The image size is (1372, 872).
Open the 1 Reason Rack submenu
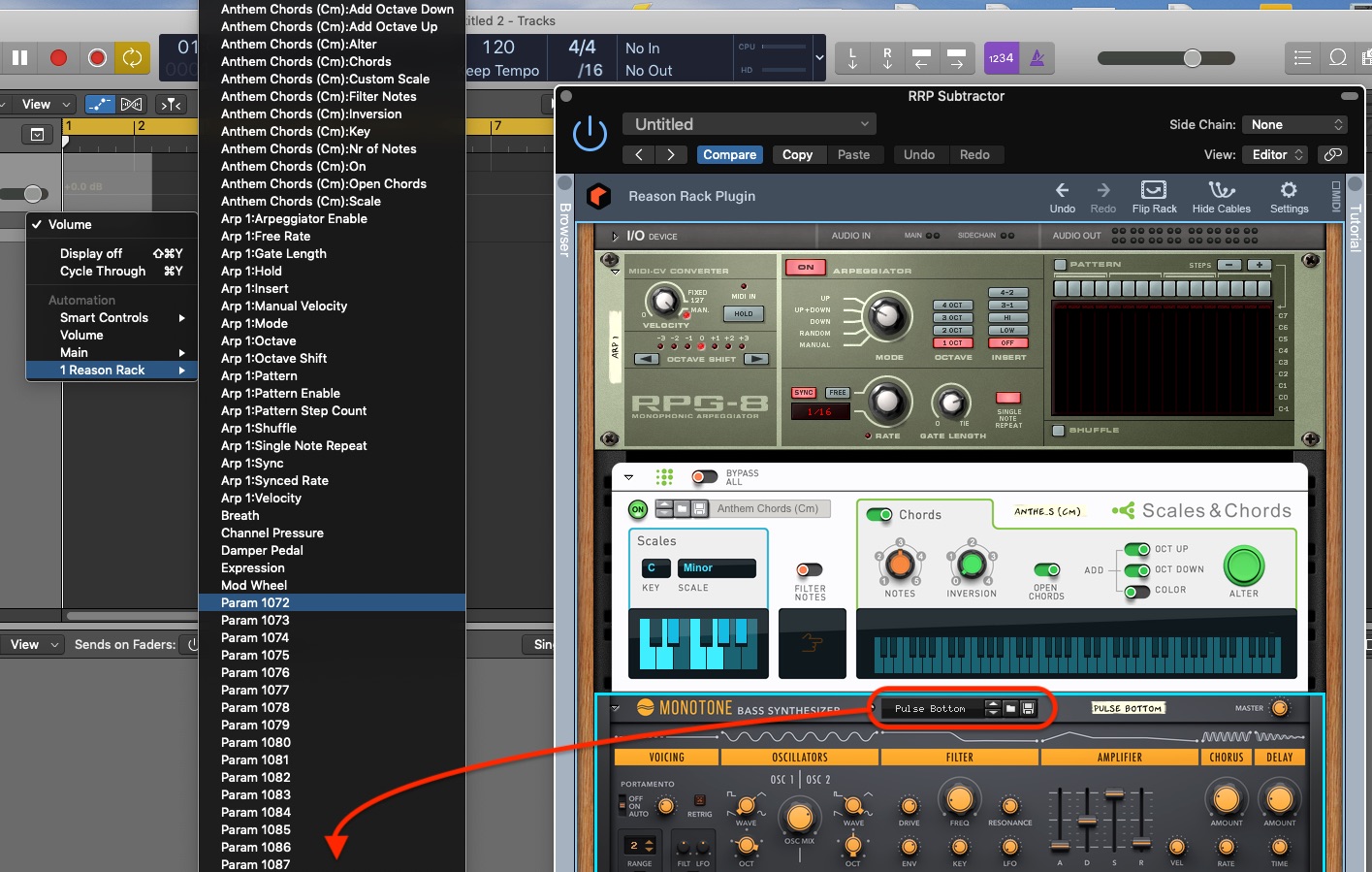coord(112,370)
